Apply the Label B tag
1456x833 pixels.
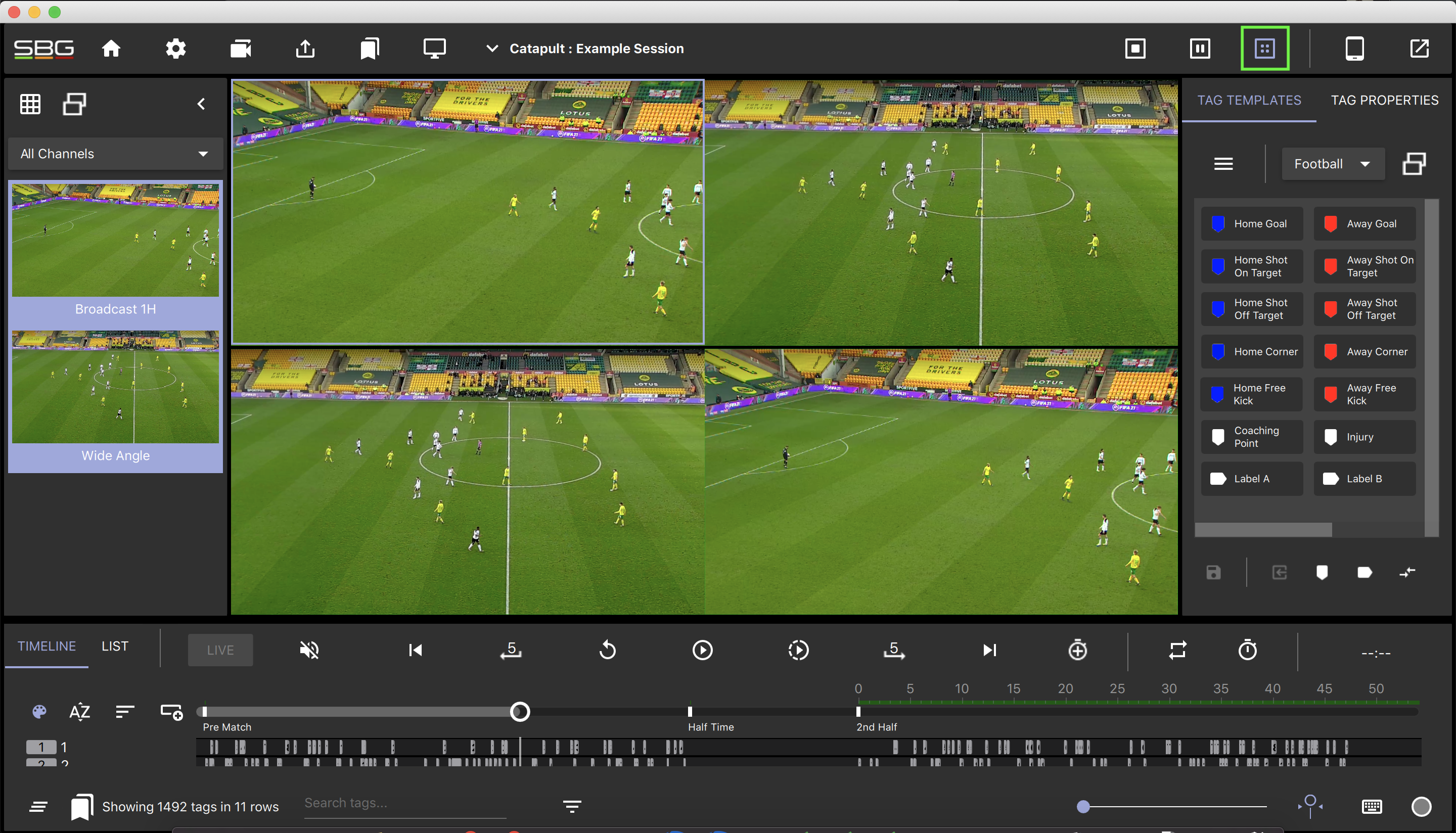point(1364,479)
